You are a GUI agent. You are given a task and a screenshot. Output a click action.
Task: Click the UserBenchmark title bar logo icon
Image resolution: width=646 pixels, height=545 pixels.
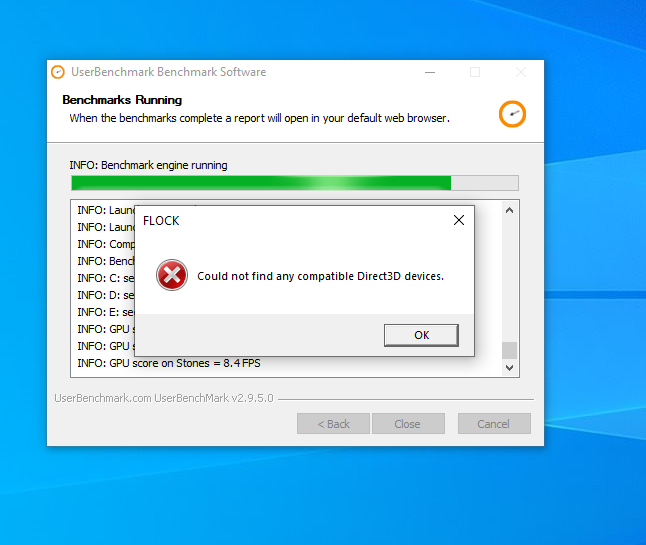58,72
